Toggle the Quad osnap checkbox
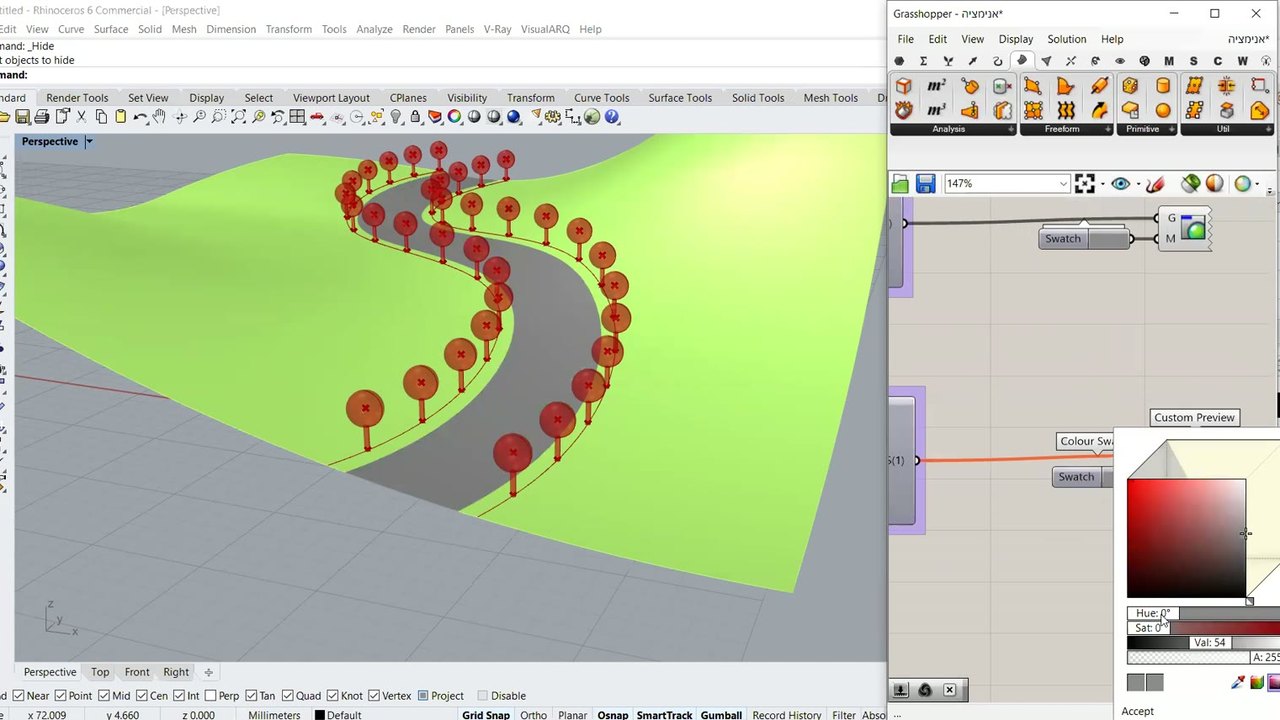Image resolution: width=1280 pixels, height=720 pixels. [288, 696]
